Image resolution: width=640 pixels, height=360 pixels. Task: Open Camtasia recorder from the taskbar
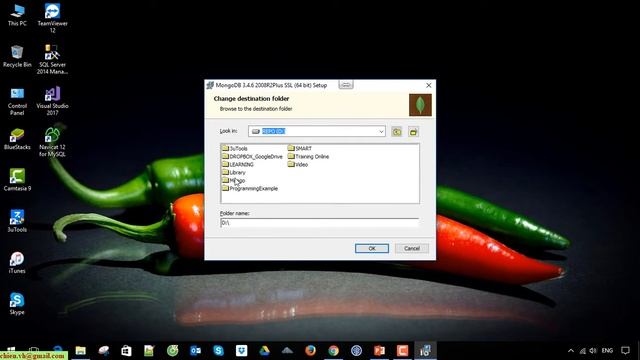click(x=402, y=350)
